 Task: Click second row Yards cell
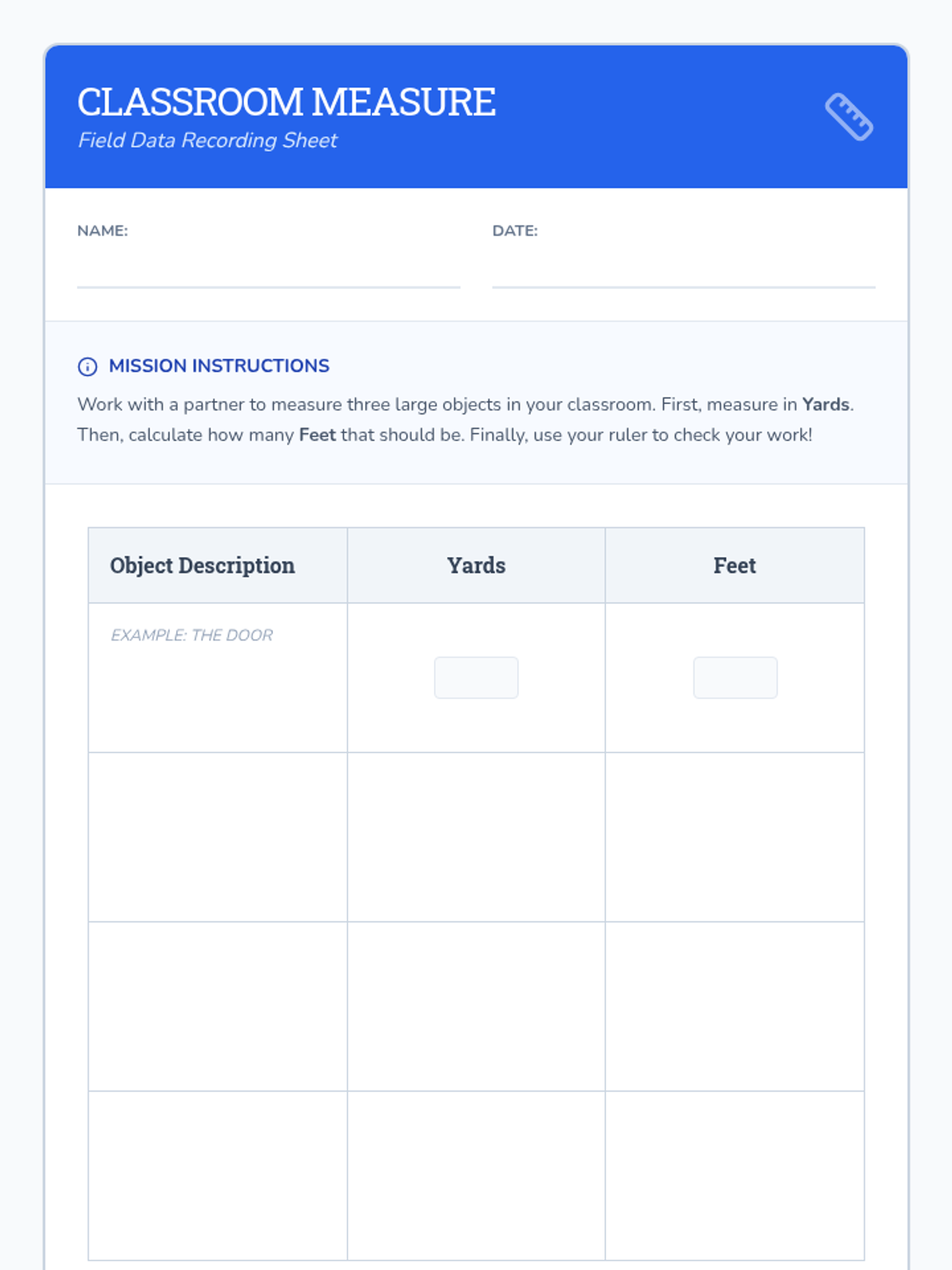coord(476,837)
